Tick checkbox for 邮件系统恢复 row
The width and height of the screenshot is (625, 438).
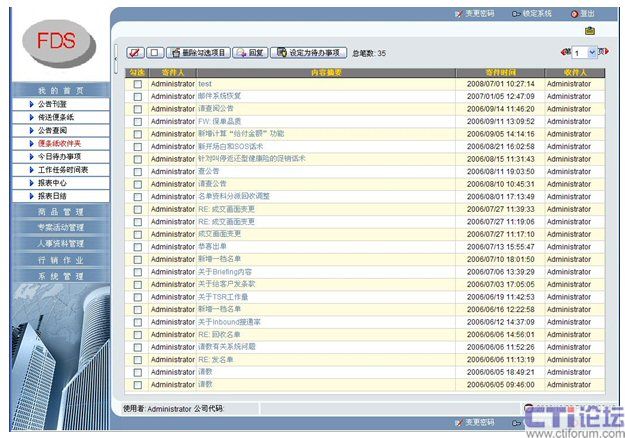[x=138, y=96]
